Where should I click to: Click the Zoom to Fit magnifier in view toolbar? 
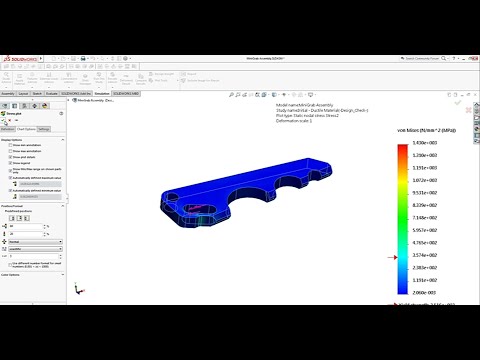pyautogui.click(x=231, y=95)
